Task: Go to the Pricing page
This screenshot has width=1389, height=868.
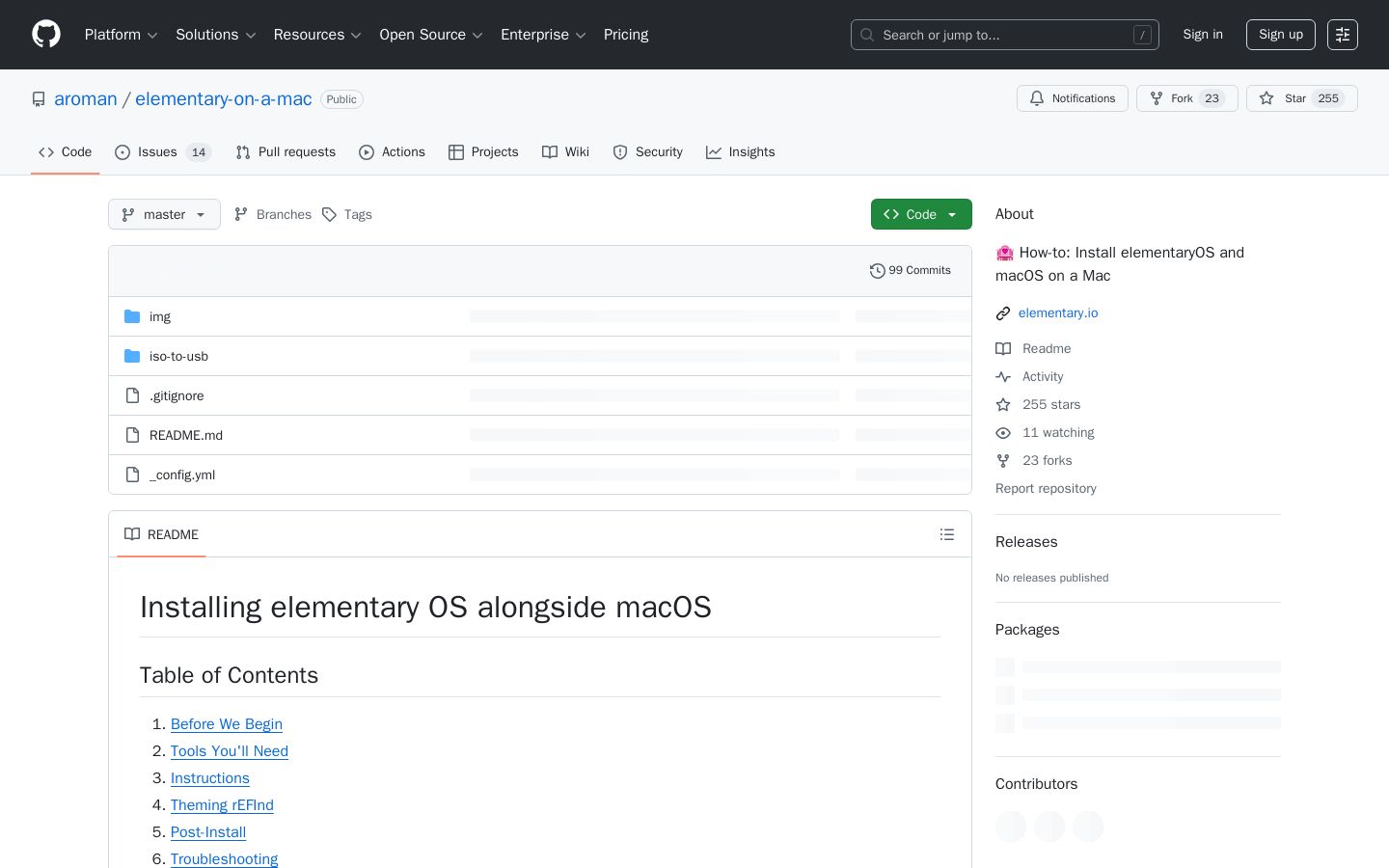Action: point(626,35)
